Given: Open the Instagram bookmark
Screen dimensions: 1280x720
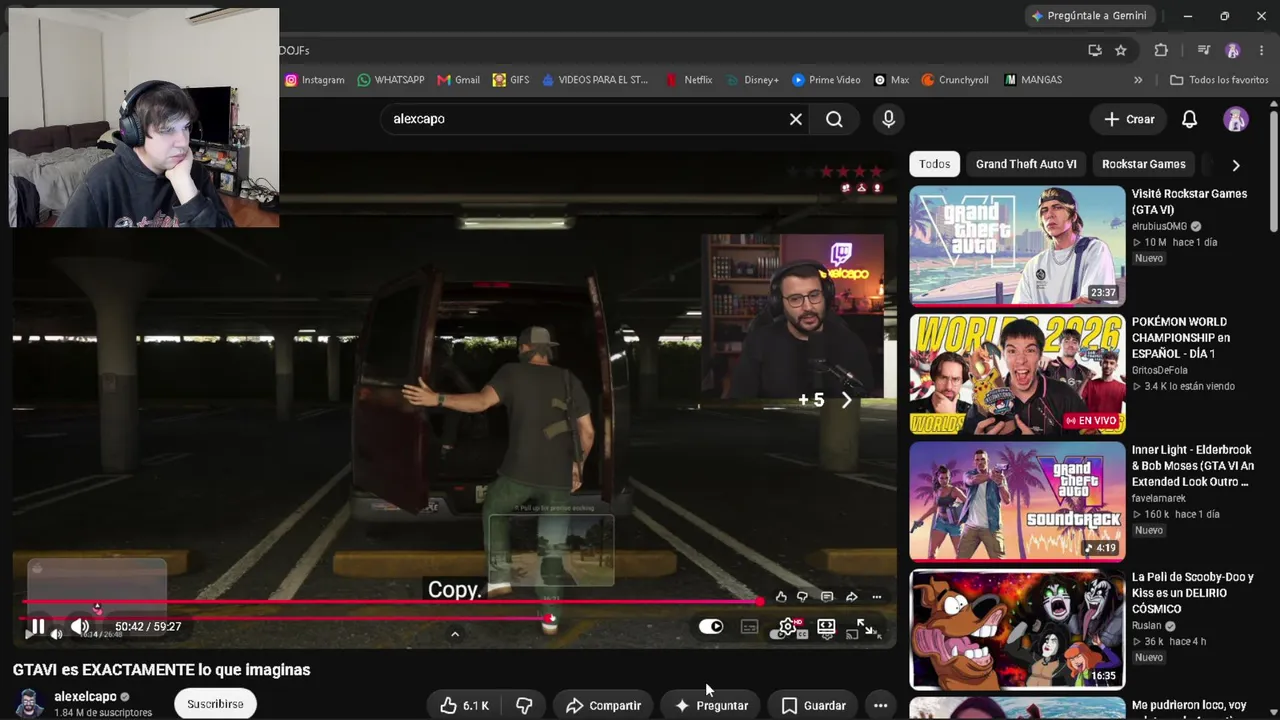Looking at the screenshot, I should [x=314, y=80].
